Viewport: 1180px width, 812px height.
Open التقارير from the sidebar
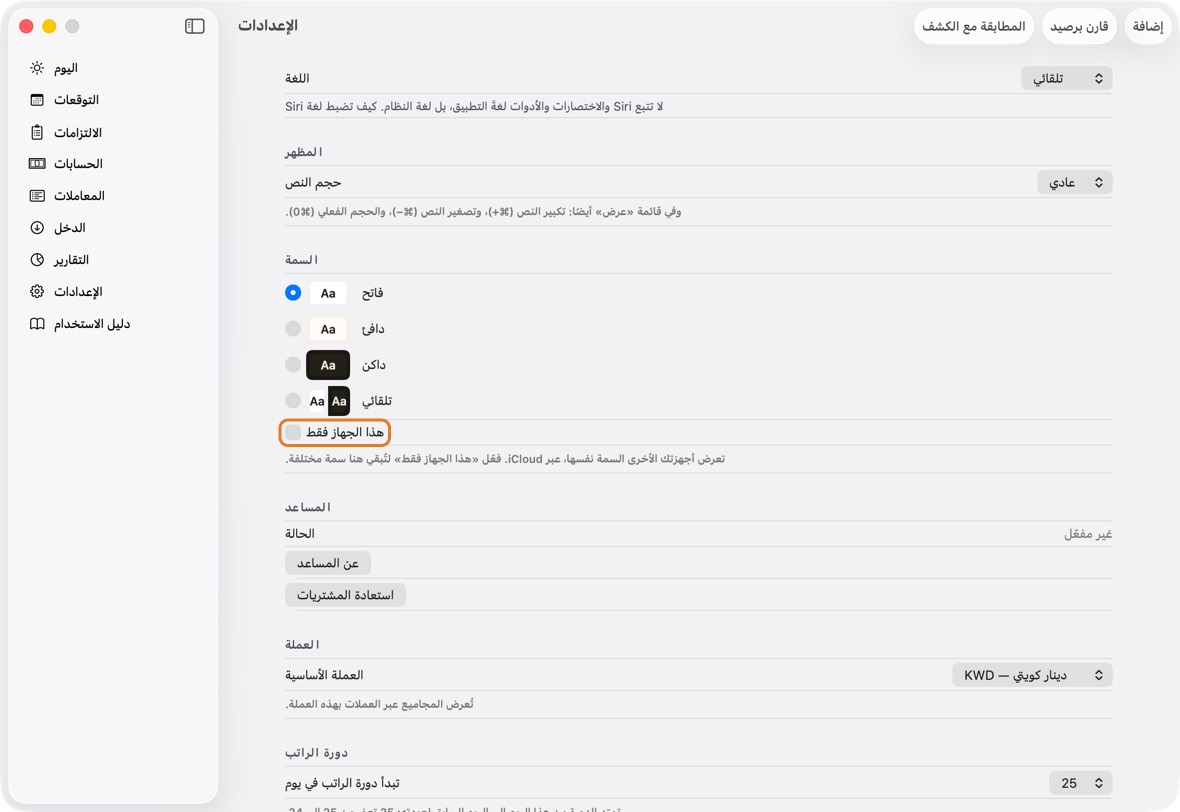point(113,260)
